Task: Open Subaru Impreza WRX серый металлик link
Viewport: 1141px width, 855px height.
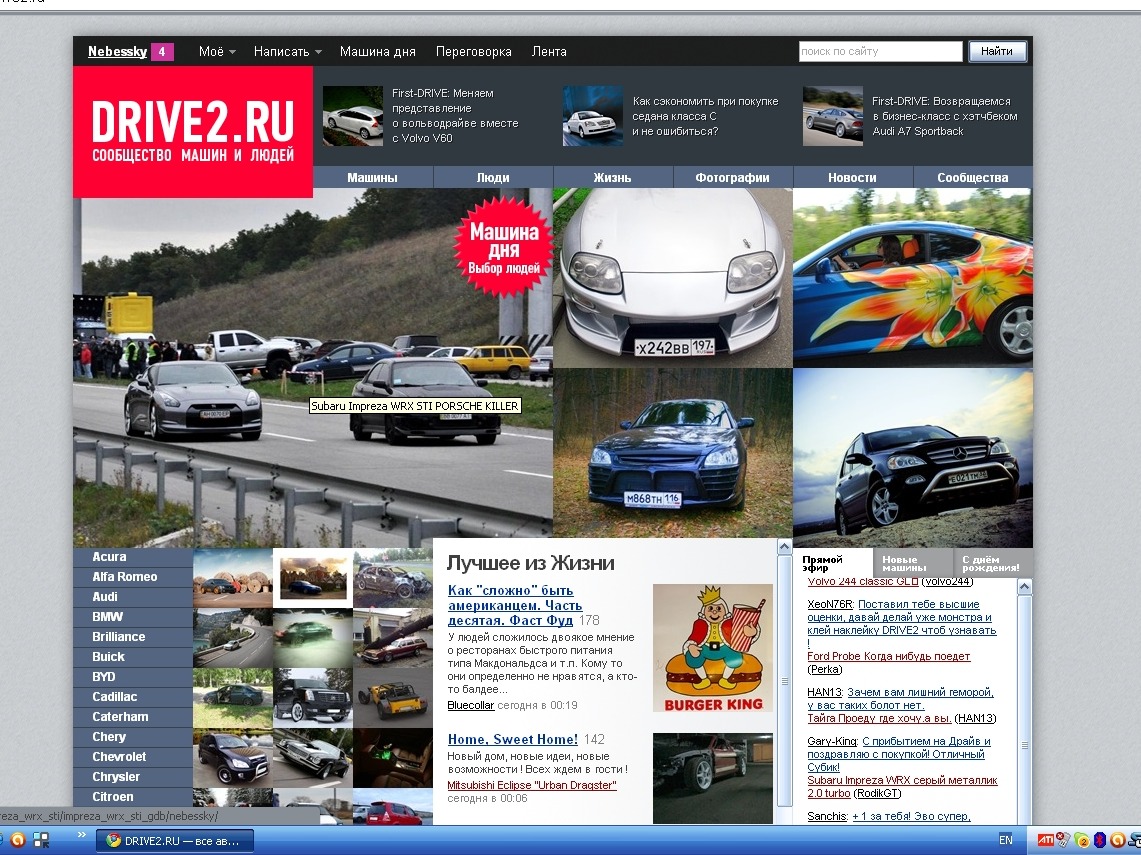Action: 902,787
